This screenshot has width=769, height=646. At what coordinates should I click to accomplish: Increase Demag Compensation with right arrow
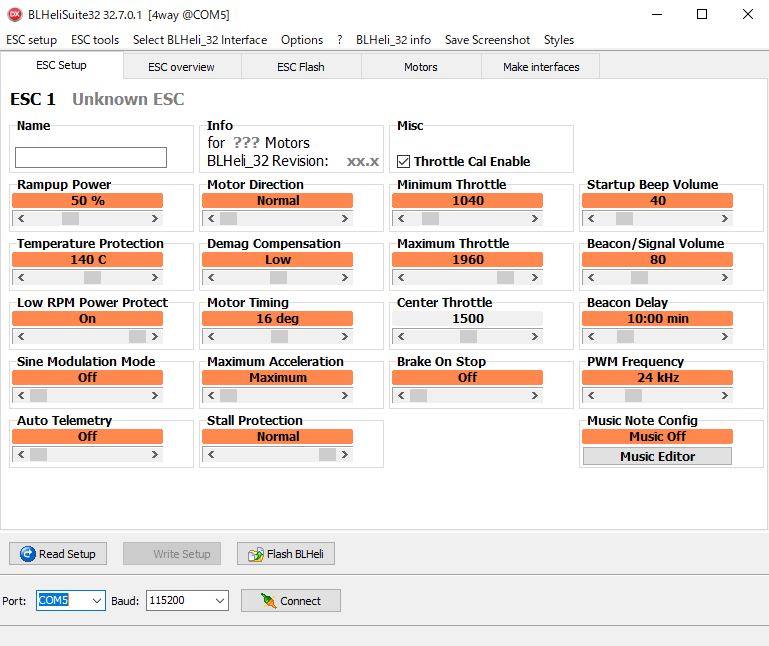[345, 277]
